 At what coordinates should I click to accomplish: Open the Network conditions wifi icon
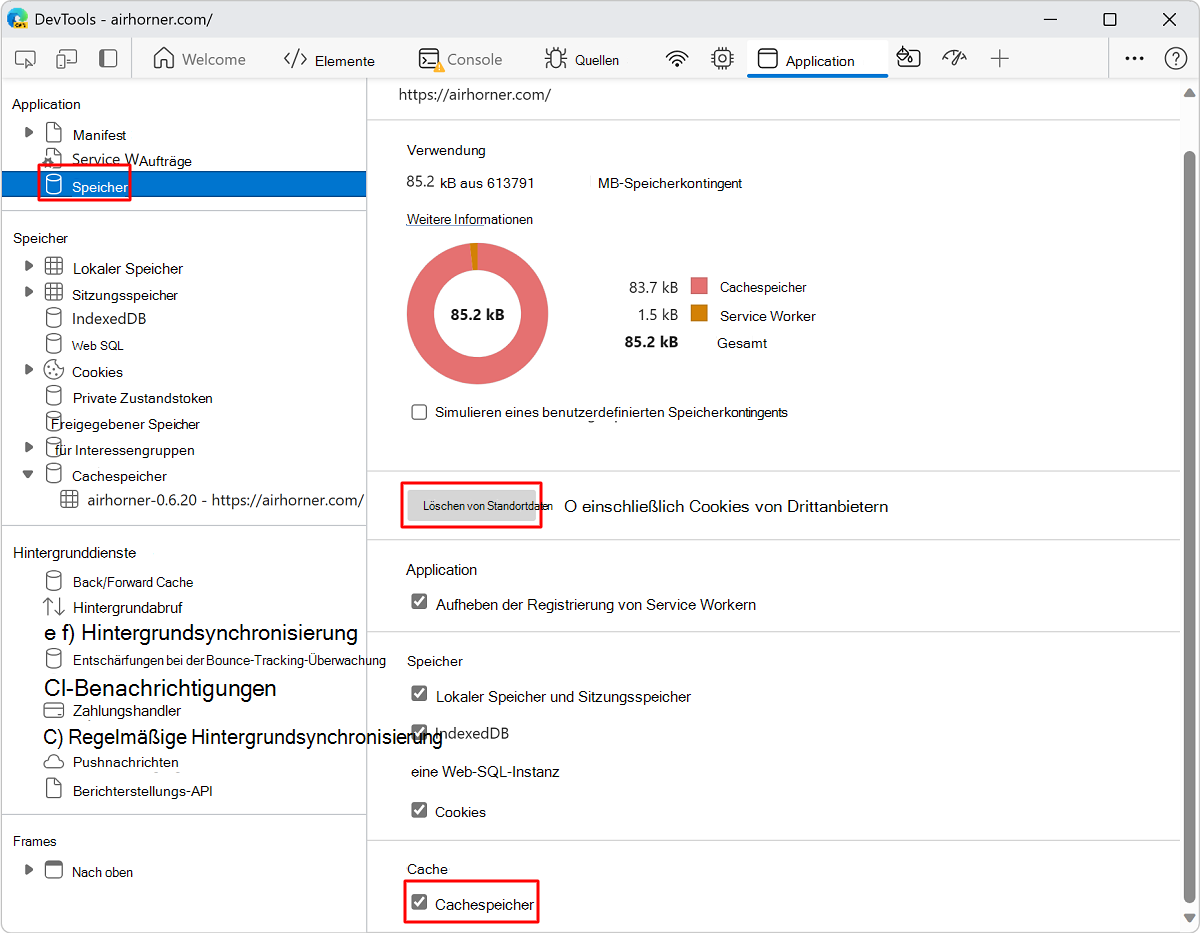coord(677,59)
